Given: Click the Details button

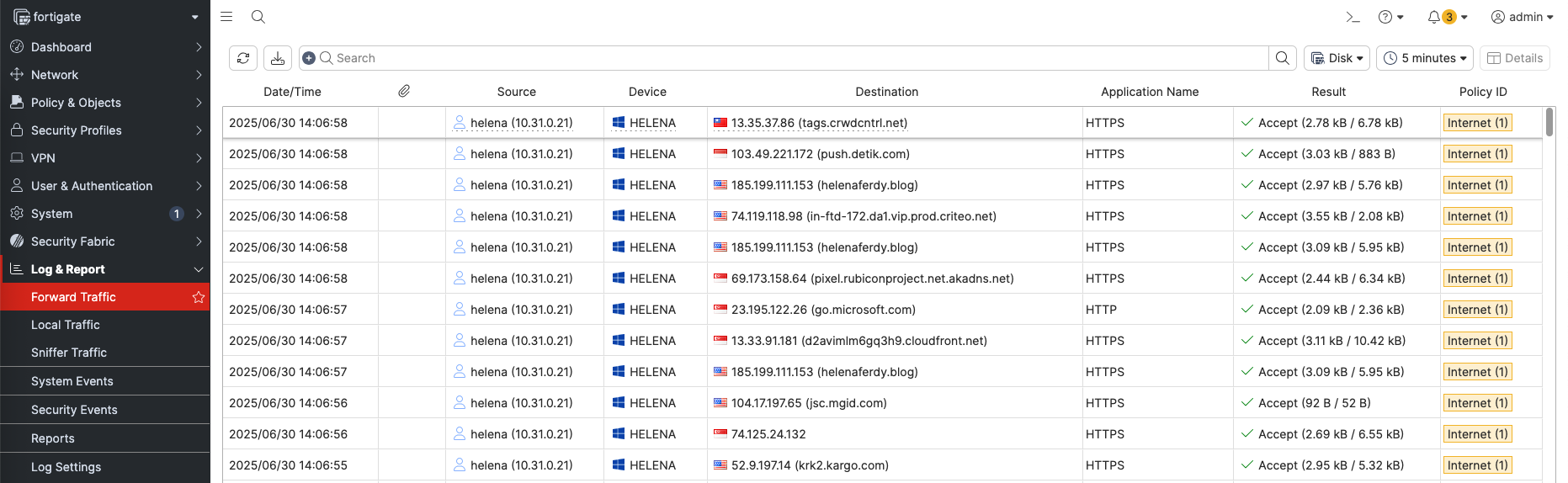Looking at the screenshot, I should (x=1514, y=58).
